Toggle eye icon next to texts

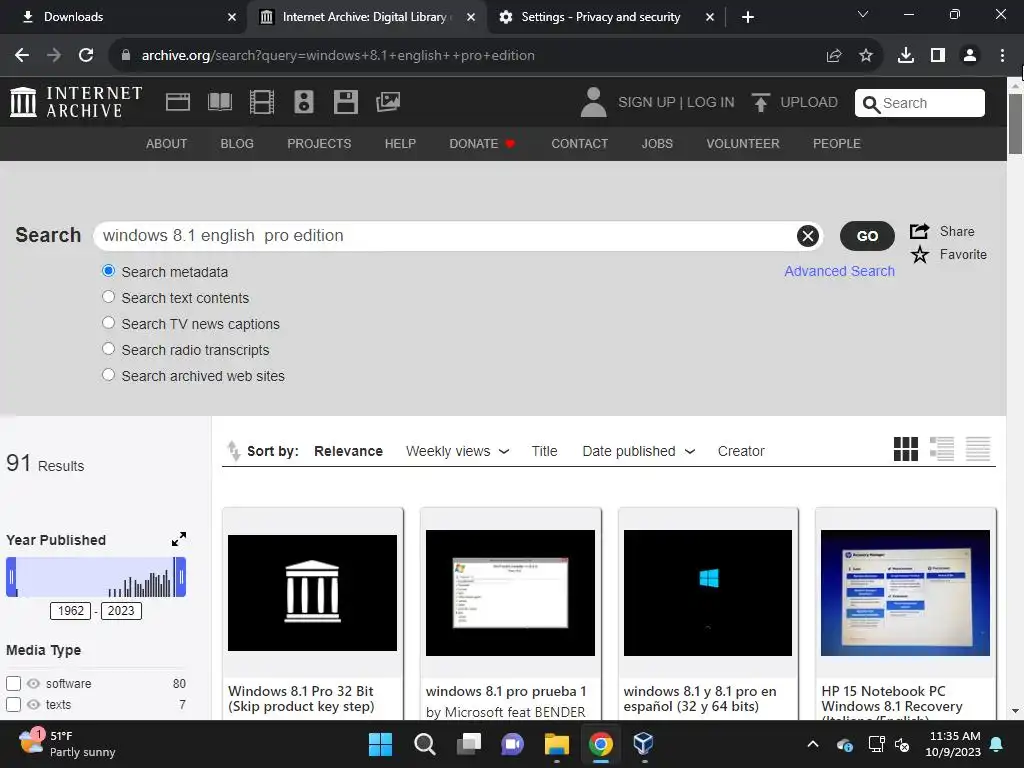point(33,705)
